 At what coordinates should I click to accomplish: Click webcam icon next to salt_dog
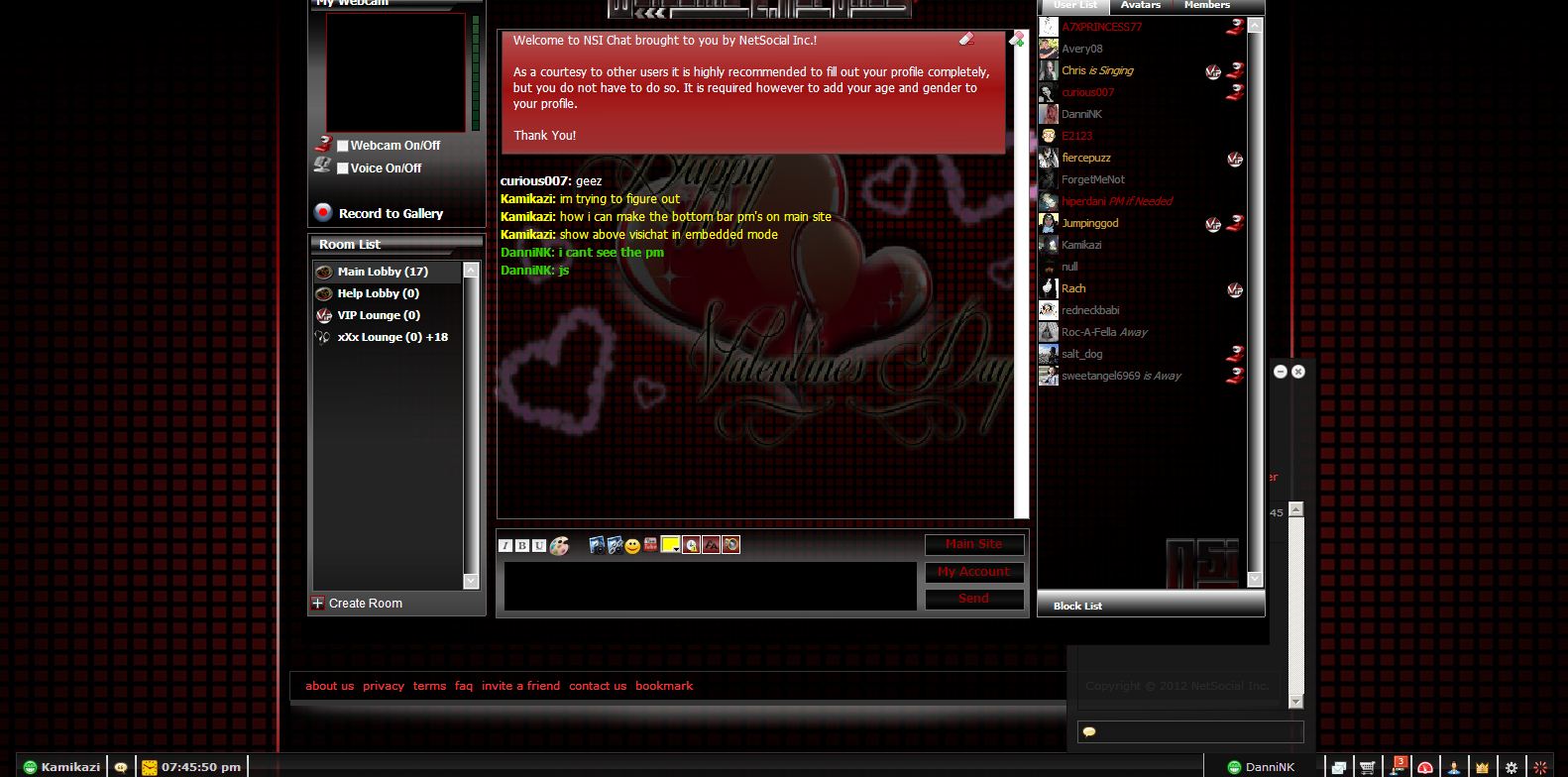pyautogui.click(x=1235, y=354)
